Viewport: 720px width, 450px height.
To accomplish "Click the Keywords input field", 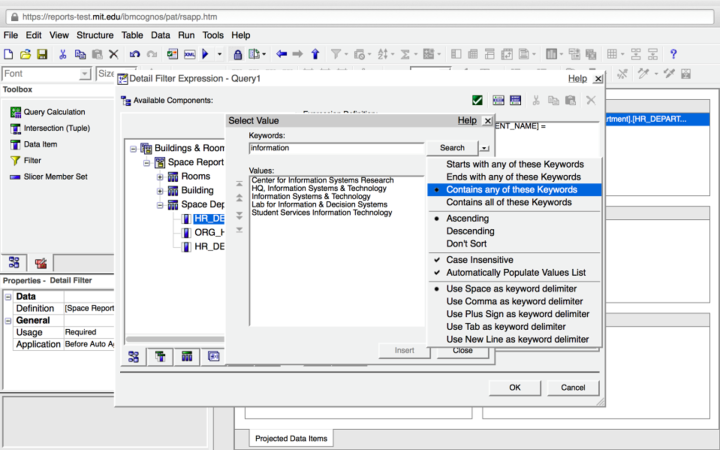I will (x=335, y=148).
